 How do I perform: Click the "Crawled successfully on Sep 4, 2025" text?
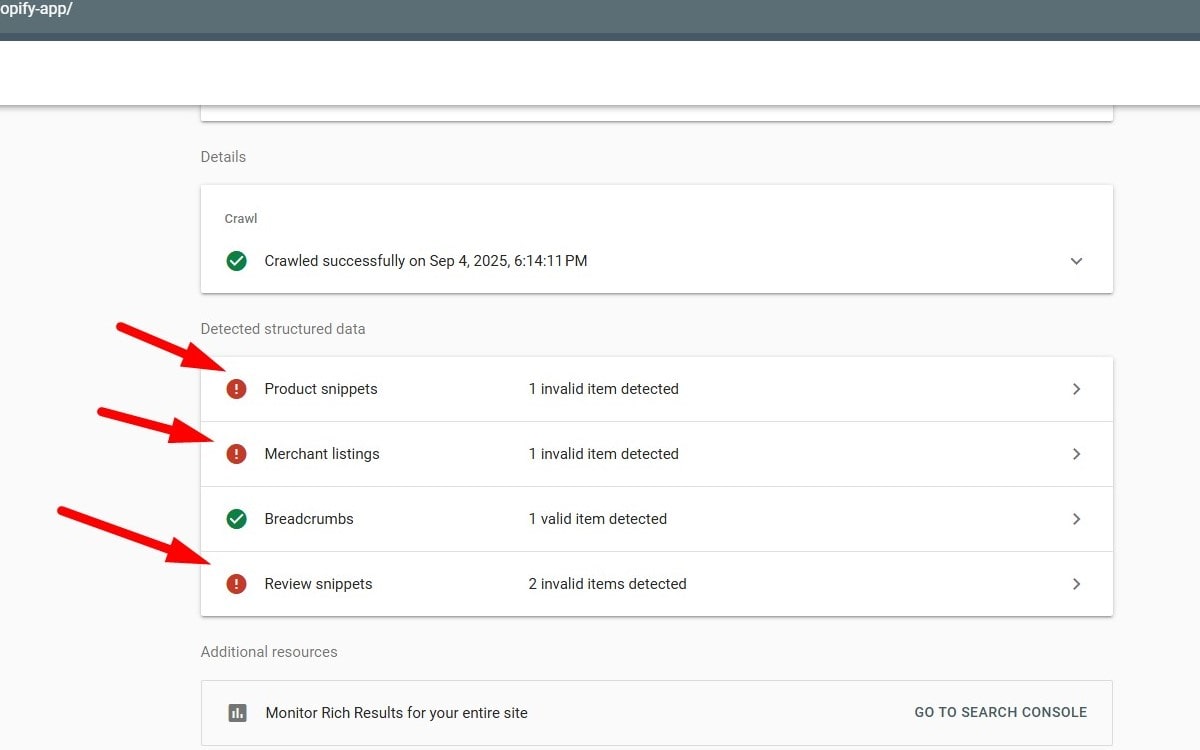[425, 261]
